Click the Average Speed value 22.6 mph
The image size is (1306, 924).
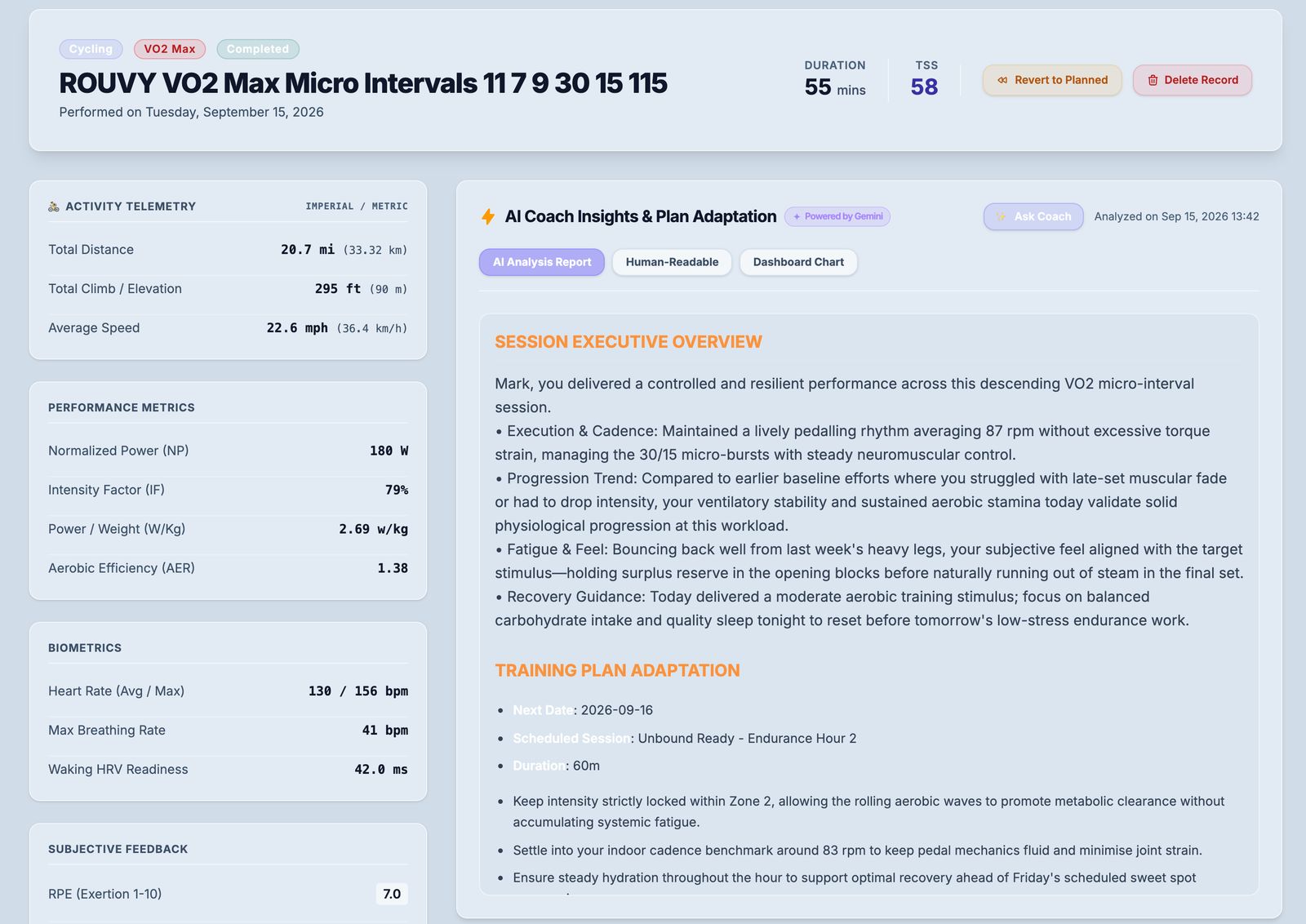[x=297, y=328]
